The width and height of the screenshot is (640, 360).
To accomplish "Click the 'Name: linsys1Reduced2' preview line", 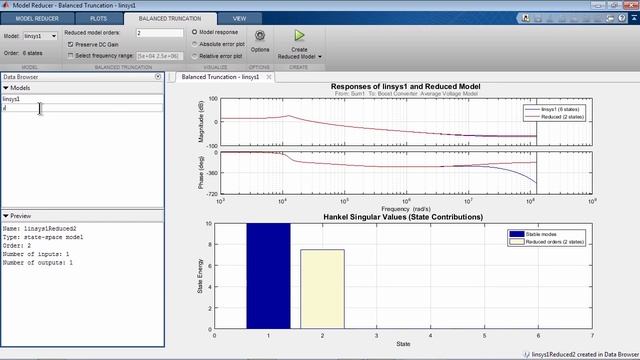I will 40,229.
